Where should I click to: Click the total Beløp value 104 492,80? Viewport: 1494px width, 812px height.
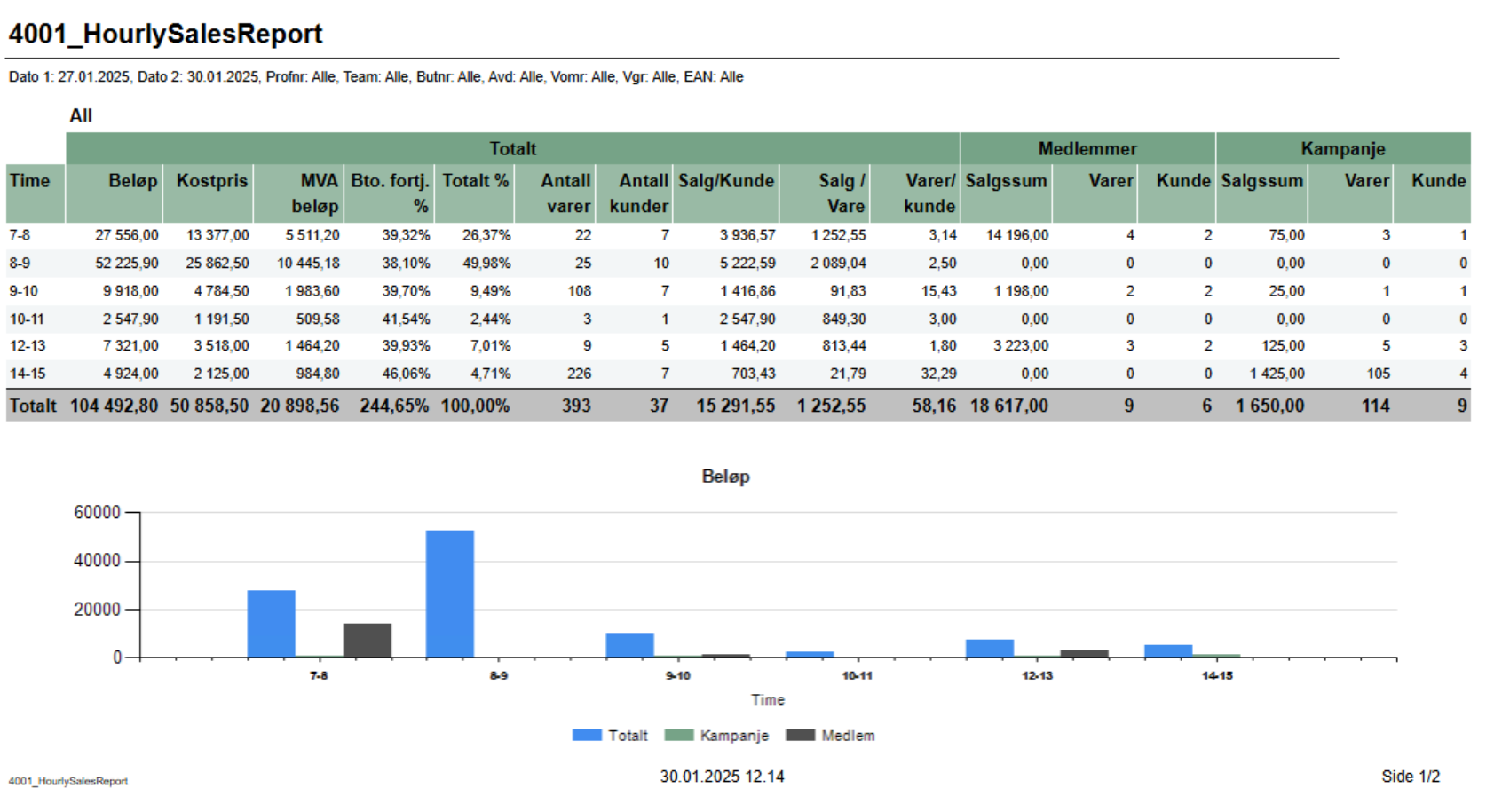tap(115, 406)
